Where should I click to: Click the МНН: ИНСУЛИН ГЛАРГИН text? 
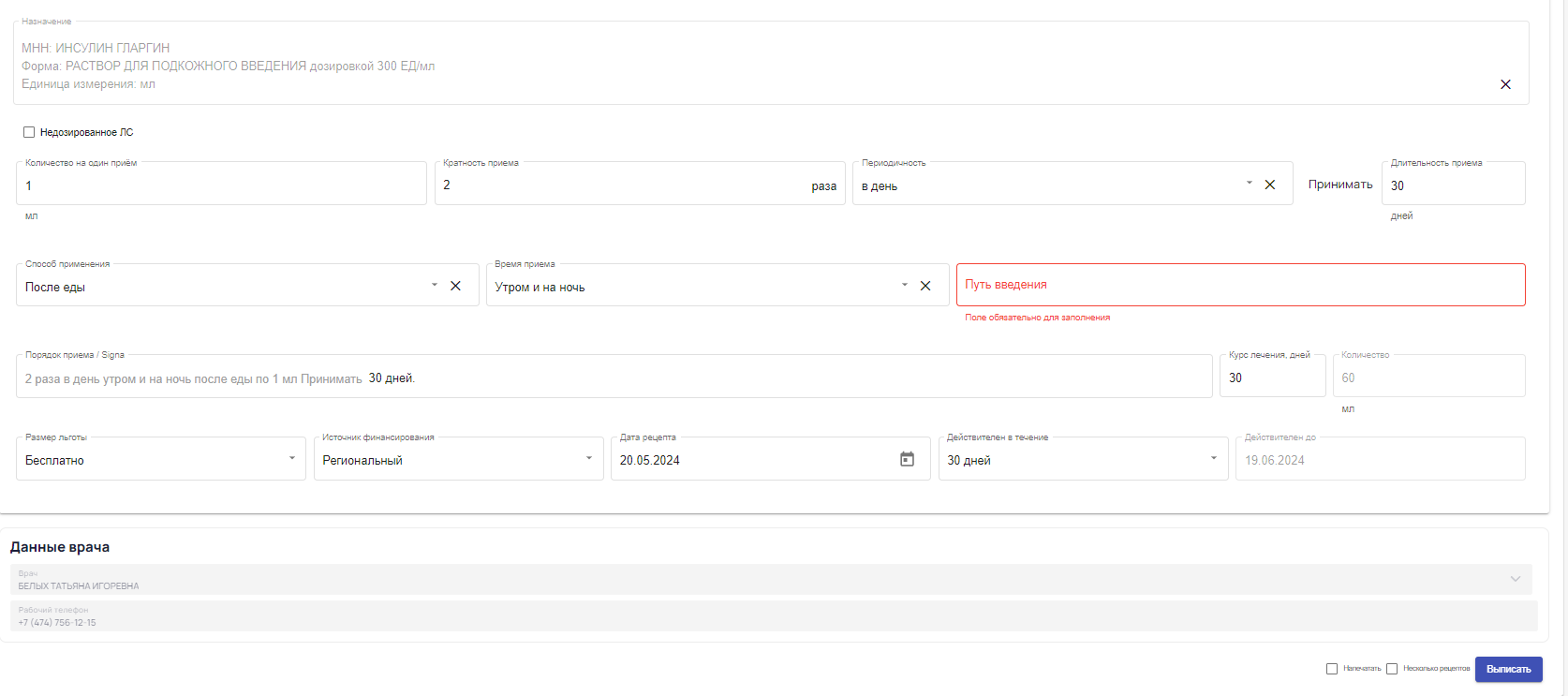click(96, 48)
